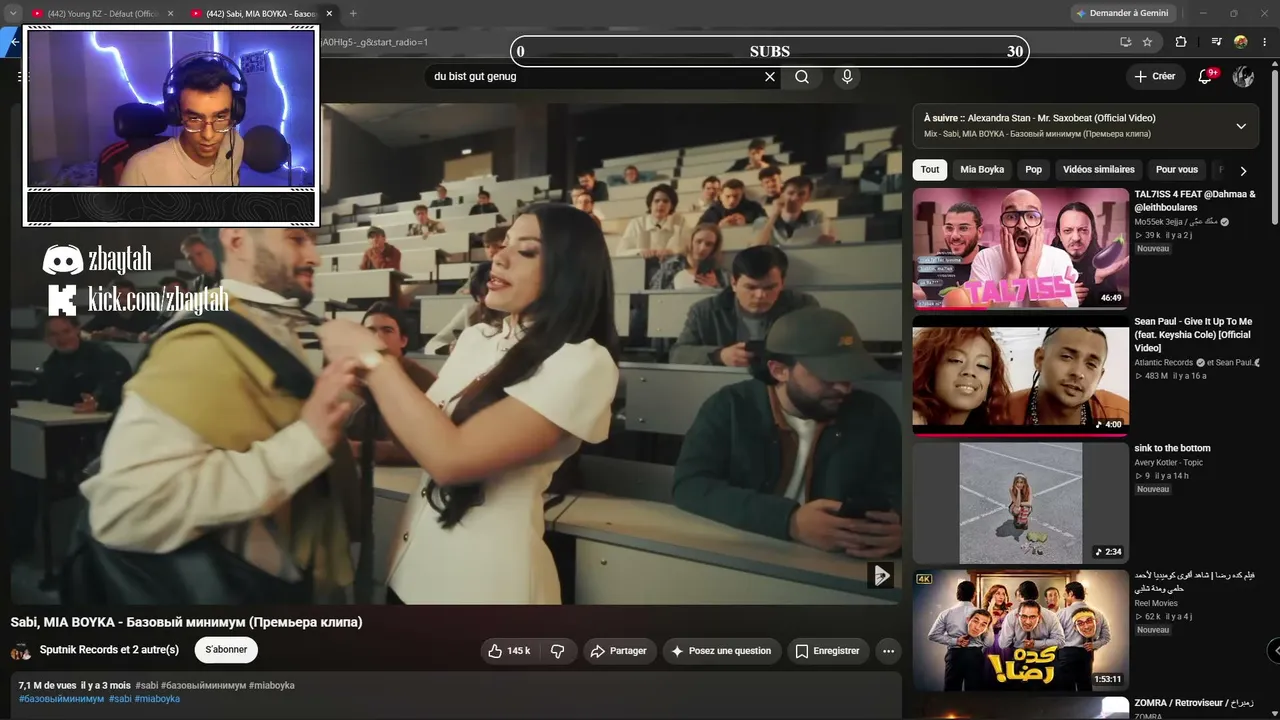Viewport: 1280px width, 720px height.
Task: Click the Partager share button
Action: [x=619, y=651]
